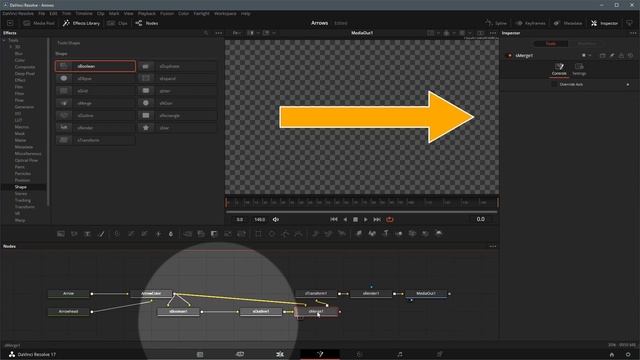Add a Matte Control node from toolbar
This screenshot has height=360, width=640.
(x=214, y=234)
